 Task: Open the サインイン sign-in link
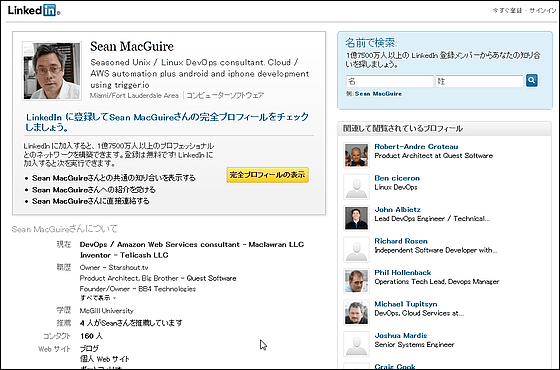coord(542,11)
